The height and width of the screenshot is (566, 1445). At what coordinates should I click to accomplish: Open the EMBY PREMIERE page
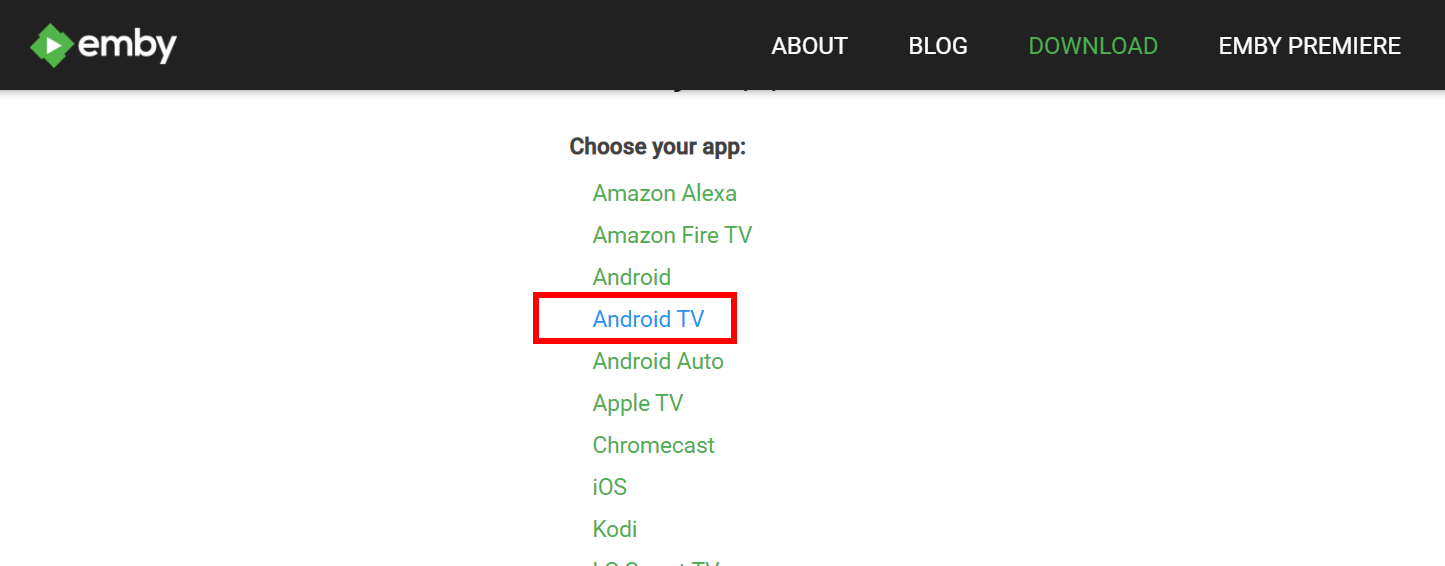[1309, 46]
